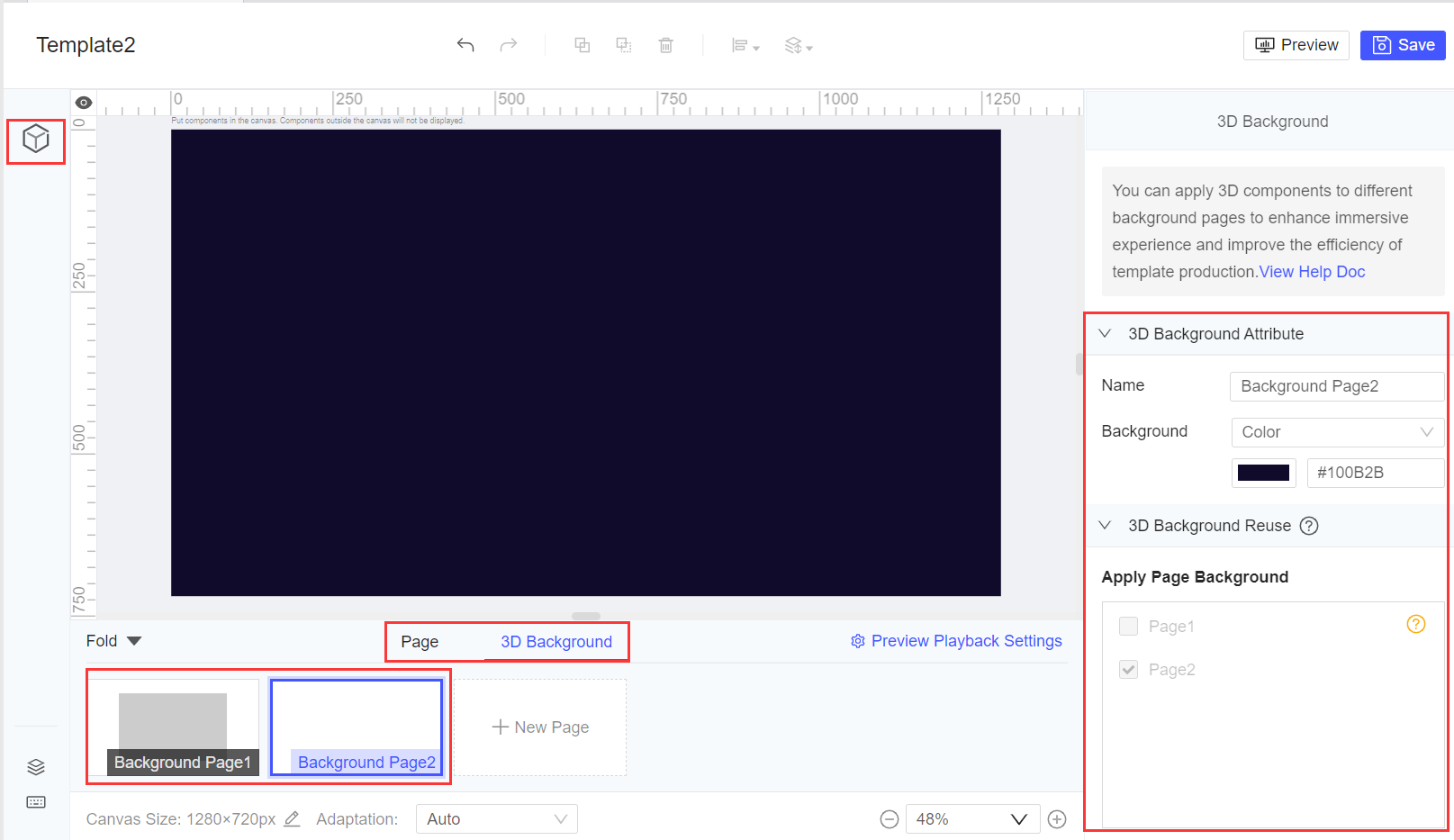Image resolution: width=1454 pixels, height=840 pixels.
Task: Save the template with the Save button
Action: coord(1402,44)
